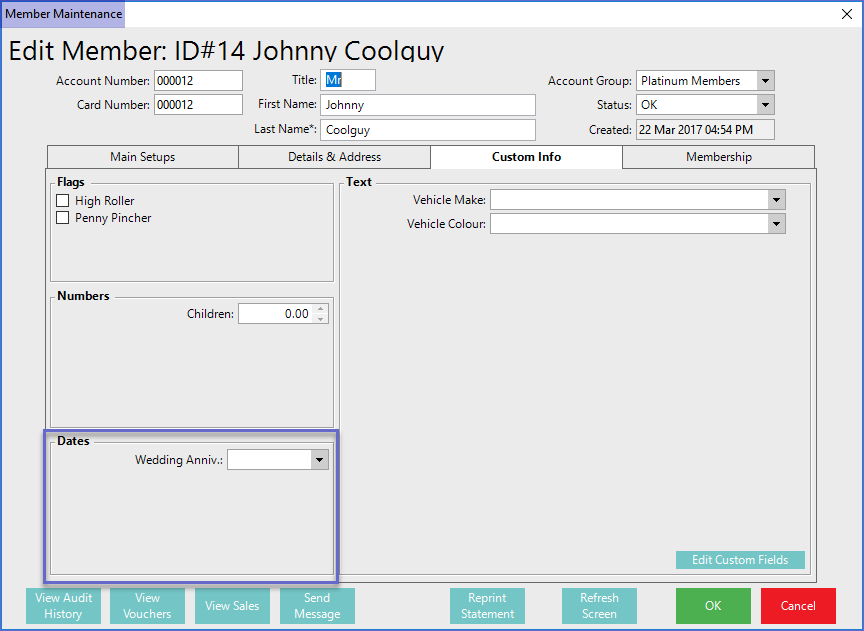Screen dimensions: 864x631
Task: Open the Wedding Anniv. date picker
Action: tap(319, 460)
